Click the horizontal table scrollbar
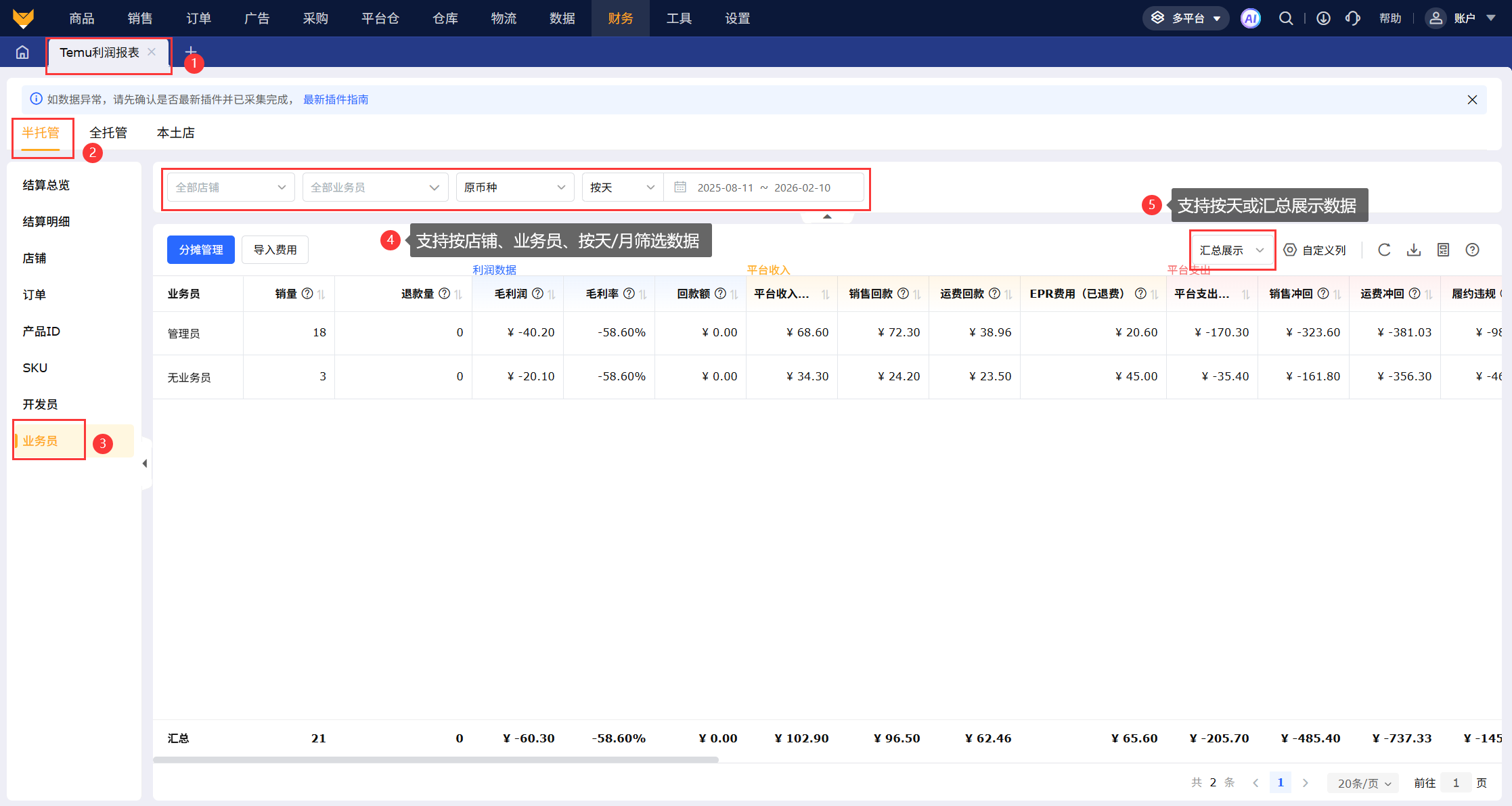 pyautogui.click(x=435, y=759)
